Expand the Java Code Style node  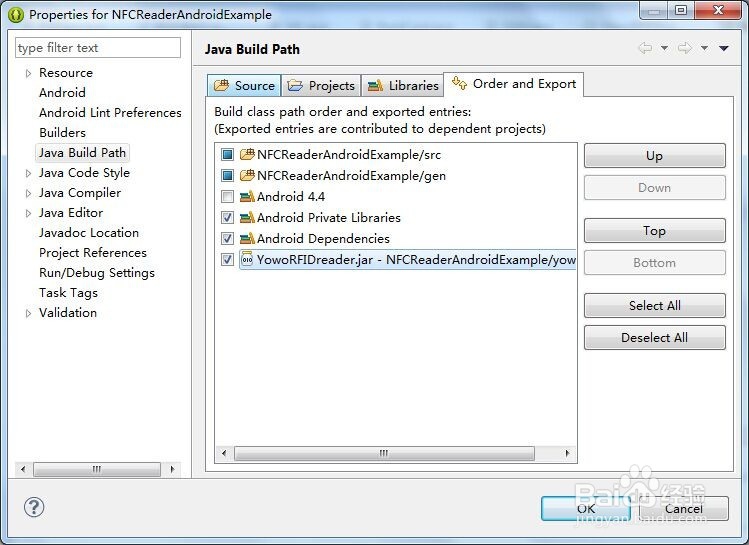28,173
